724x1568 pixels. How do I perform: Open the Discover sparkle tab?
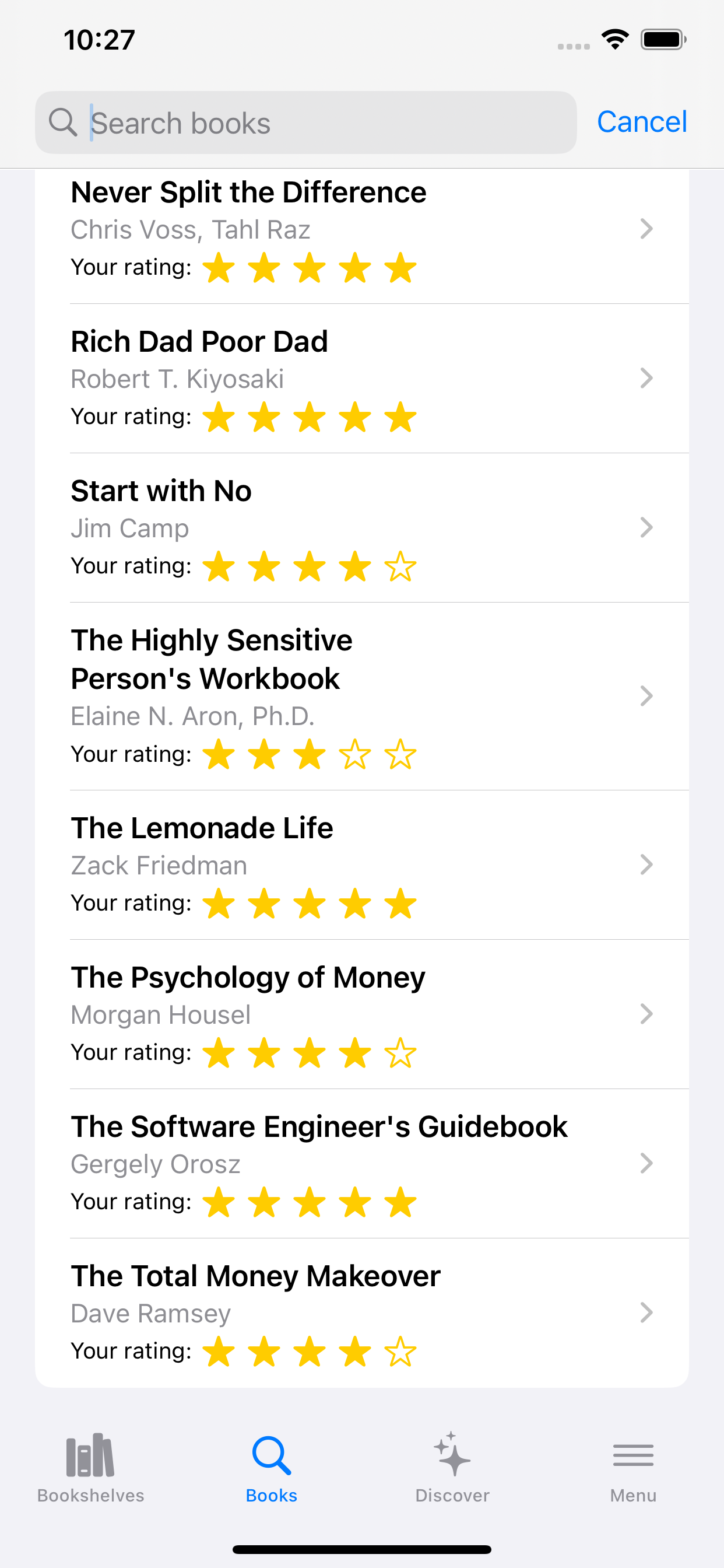(x=452, y=1456)
